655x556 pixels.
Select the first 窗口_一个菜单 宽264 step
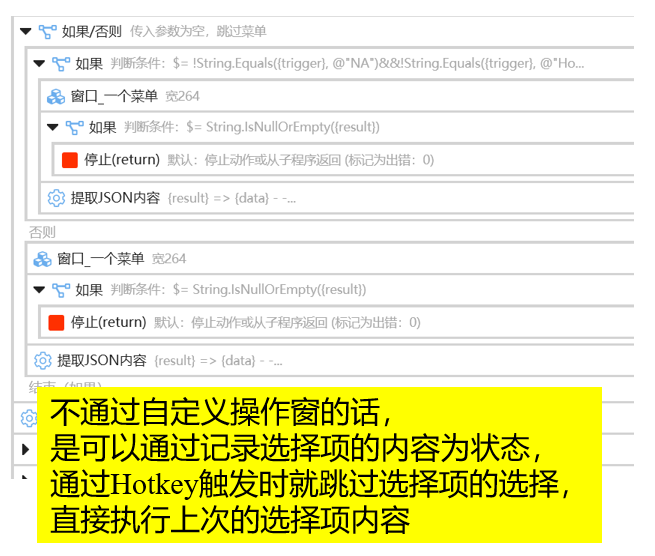point(337,96)
